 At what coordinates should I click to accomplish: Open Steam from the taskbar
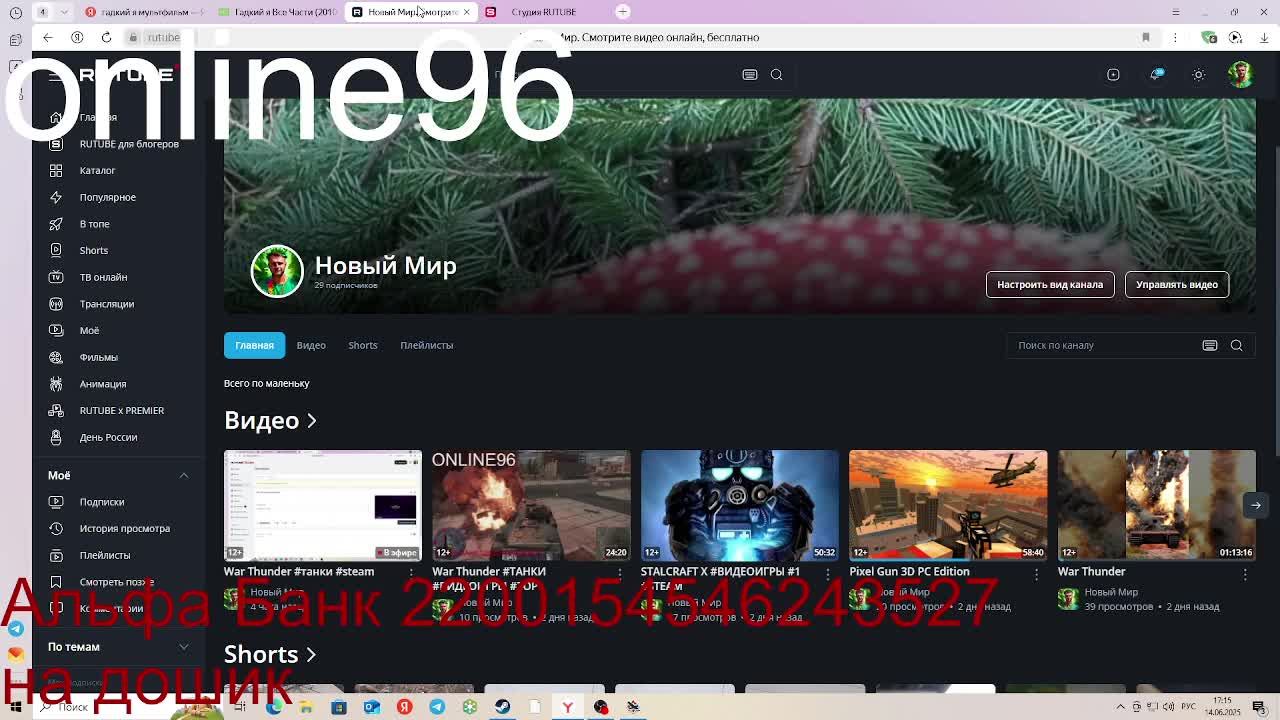click(502, 707)
